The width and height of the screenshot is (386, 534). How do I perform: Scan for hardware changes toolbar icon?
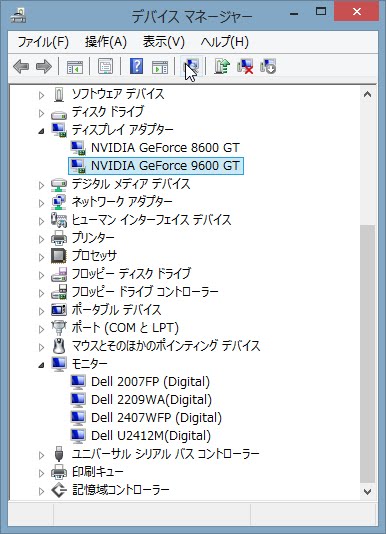(x=191, y=66)
